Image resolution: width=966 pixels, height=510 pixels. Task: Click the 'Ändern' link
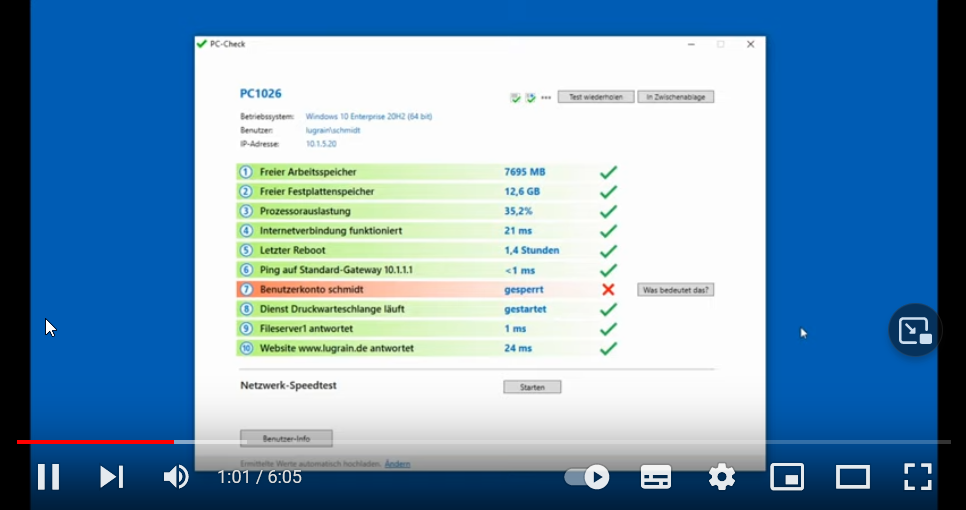click(x=397, y=464)
